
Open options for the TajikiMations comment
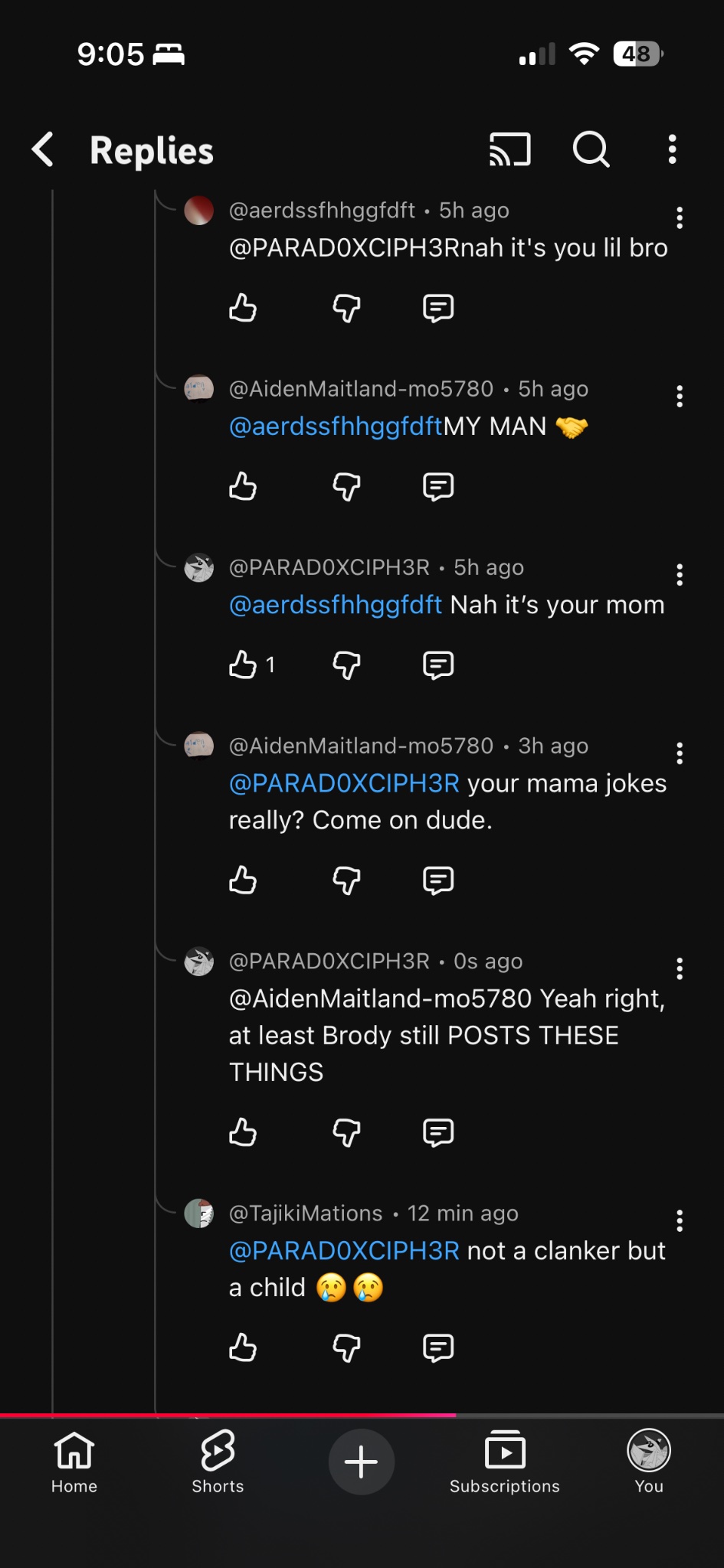(679, 1220)
